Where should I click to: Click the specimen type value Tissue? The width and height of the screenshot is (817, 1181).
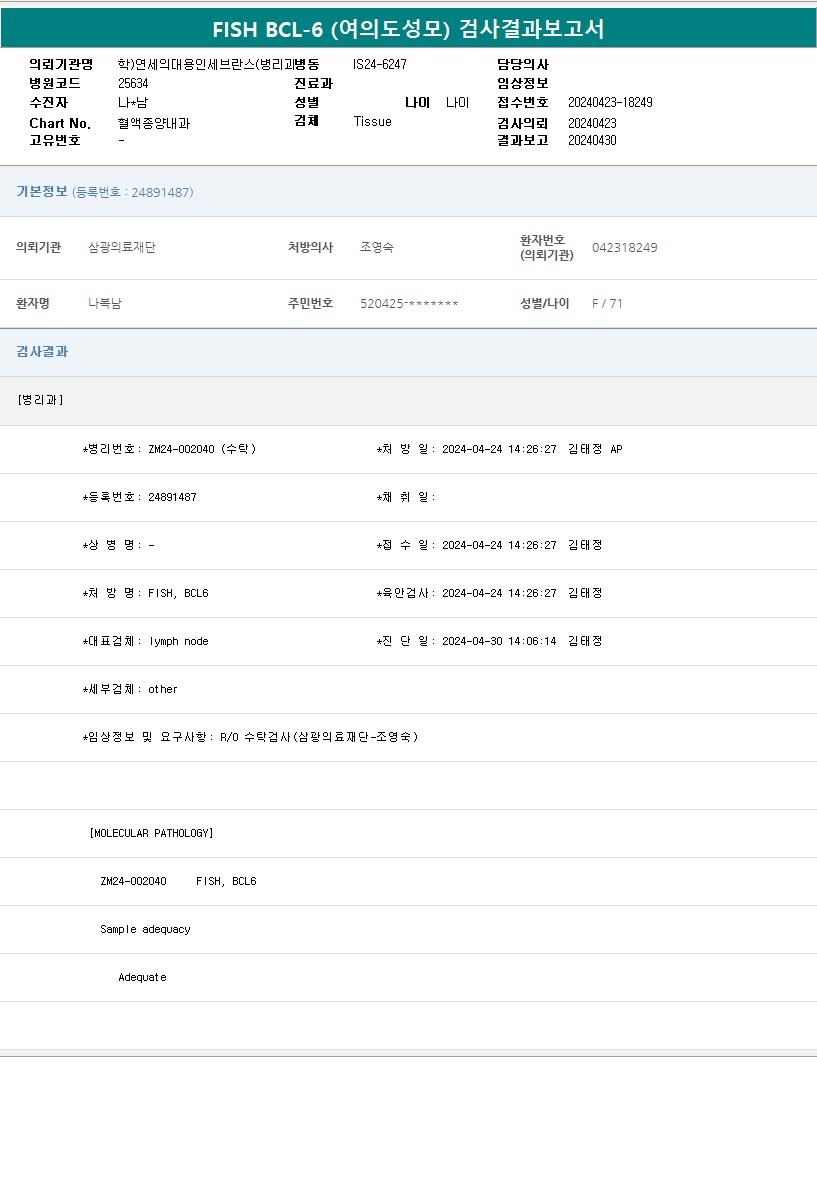(372, 122)
